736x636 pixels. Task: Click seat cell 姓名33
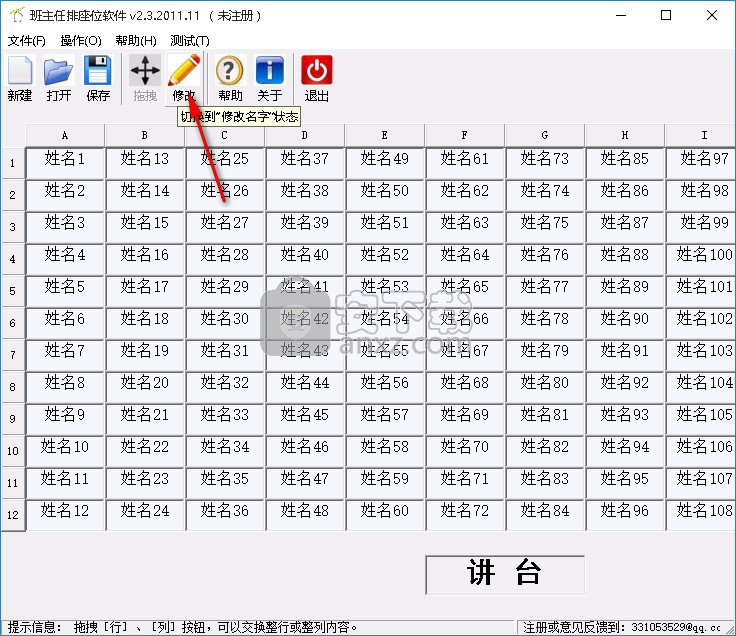click(x=224, y=419)
